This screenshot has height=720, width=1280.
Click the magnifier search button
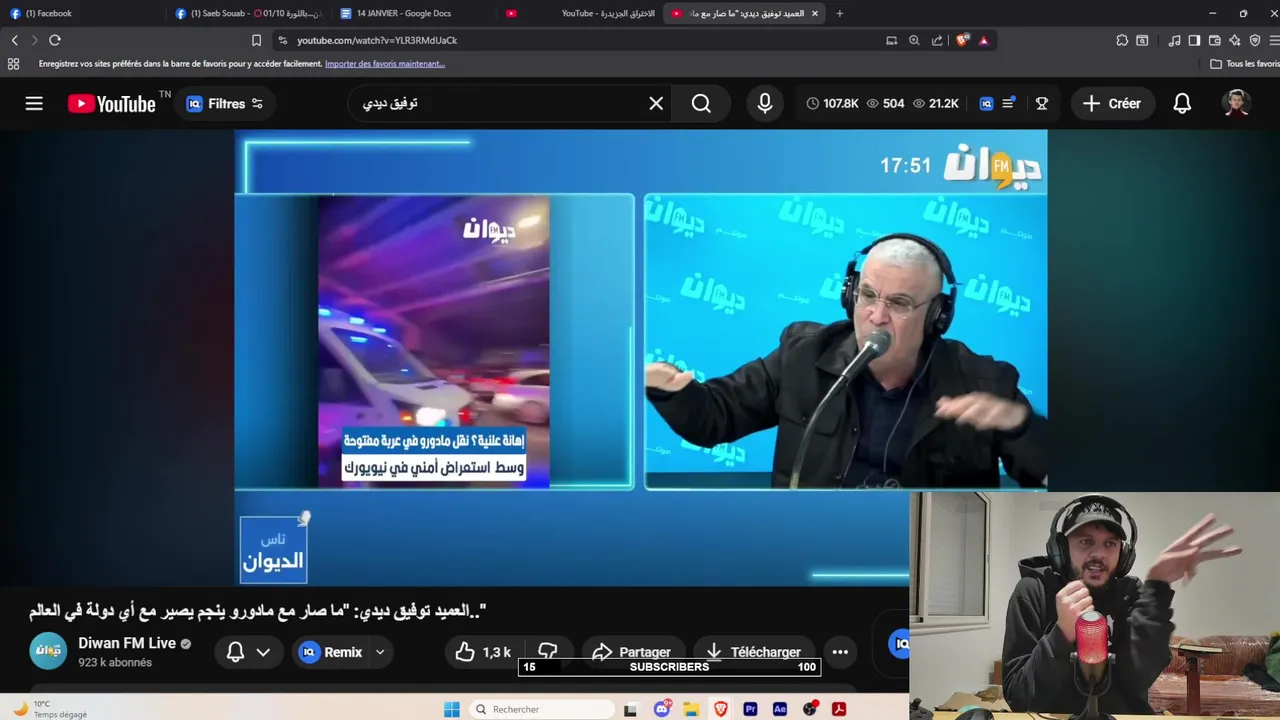tap(701, 103)
